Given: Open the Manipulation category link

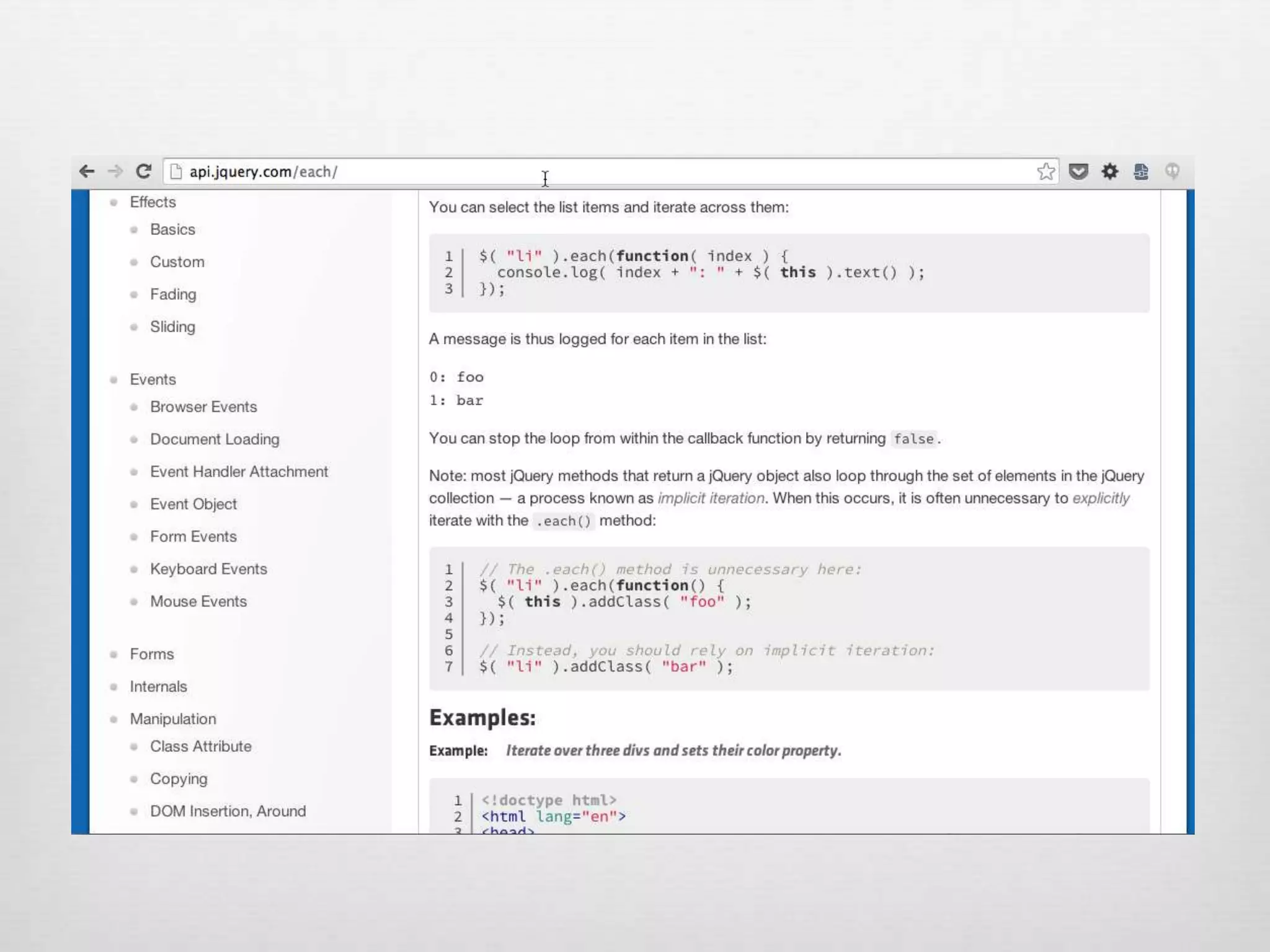Looking at the screenshot, I should pos(173,719).
